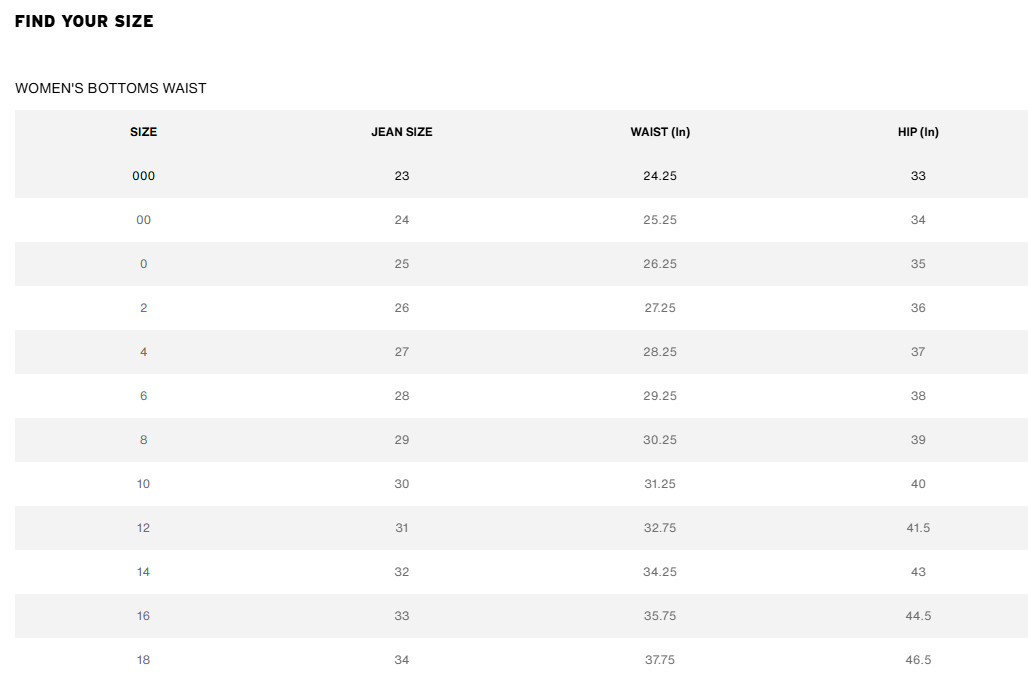Image resolution: width=1028 pixels, height=696 pixels.
Task: Click the 37.75 waist measurement cell
Action: [x=660, y=660]
